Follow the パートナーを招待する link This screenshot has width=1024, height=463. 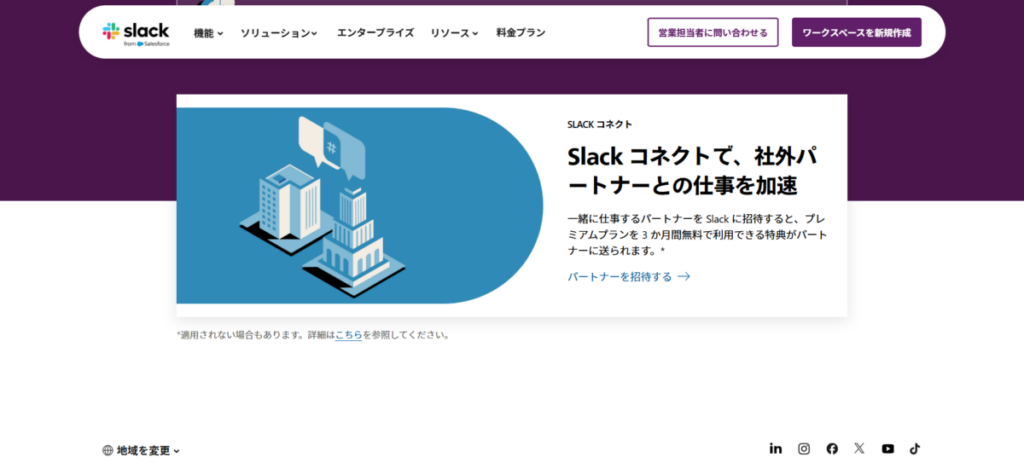620,277
